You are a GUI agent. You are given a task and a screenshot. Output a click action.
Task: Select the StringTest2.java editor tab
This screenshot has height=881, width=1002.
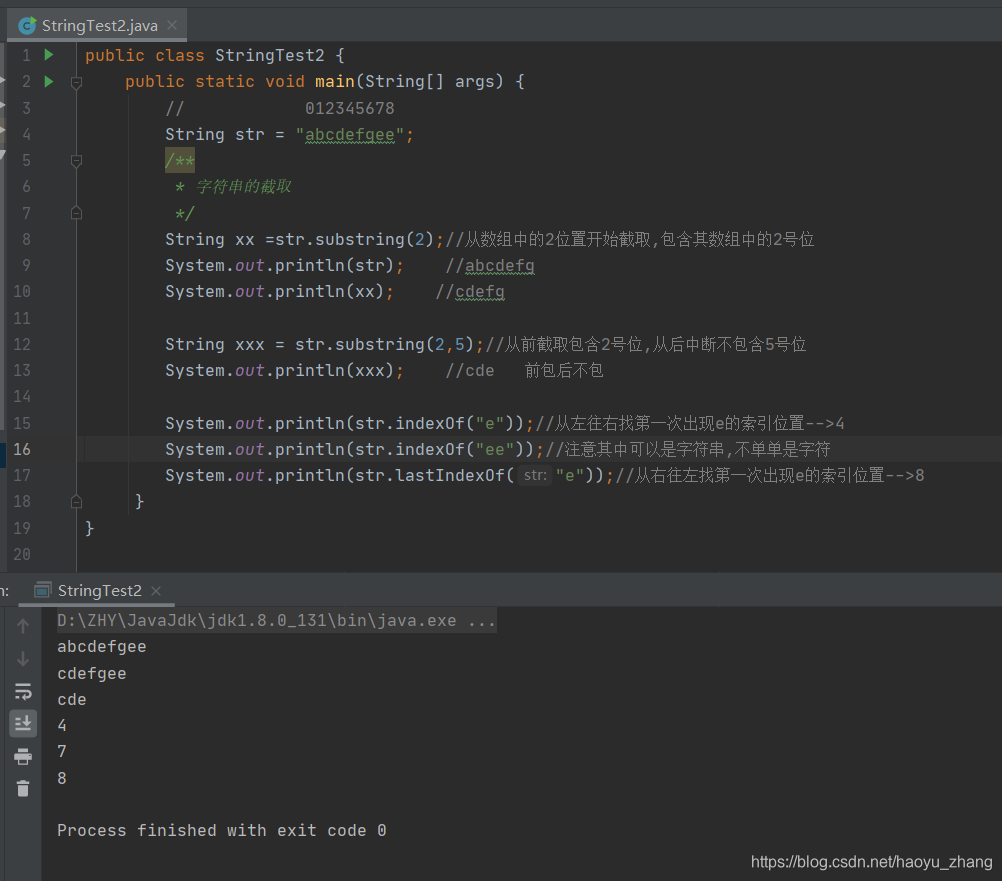[97, 26]
